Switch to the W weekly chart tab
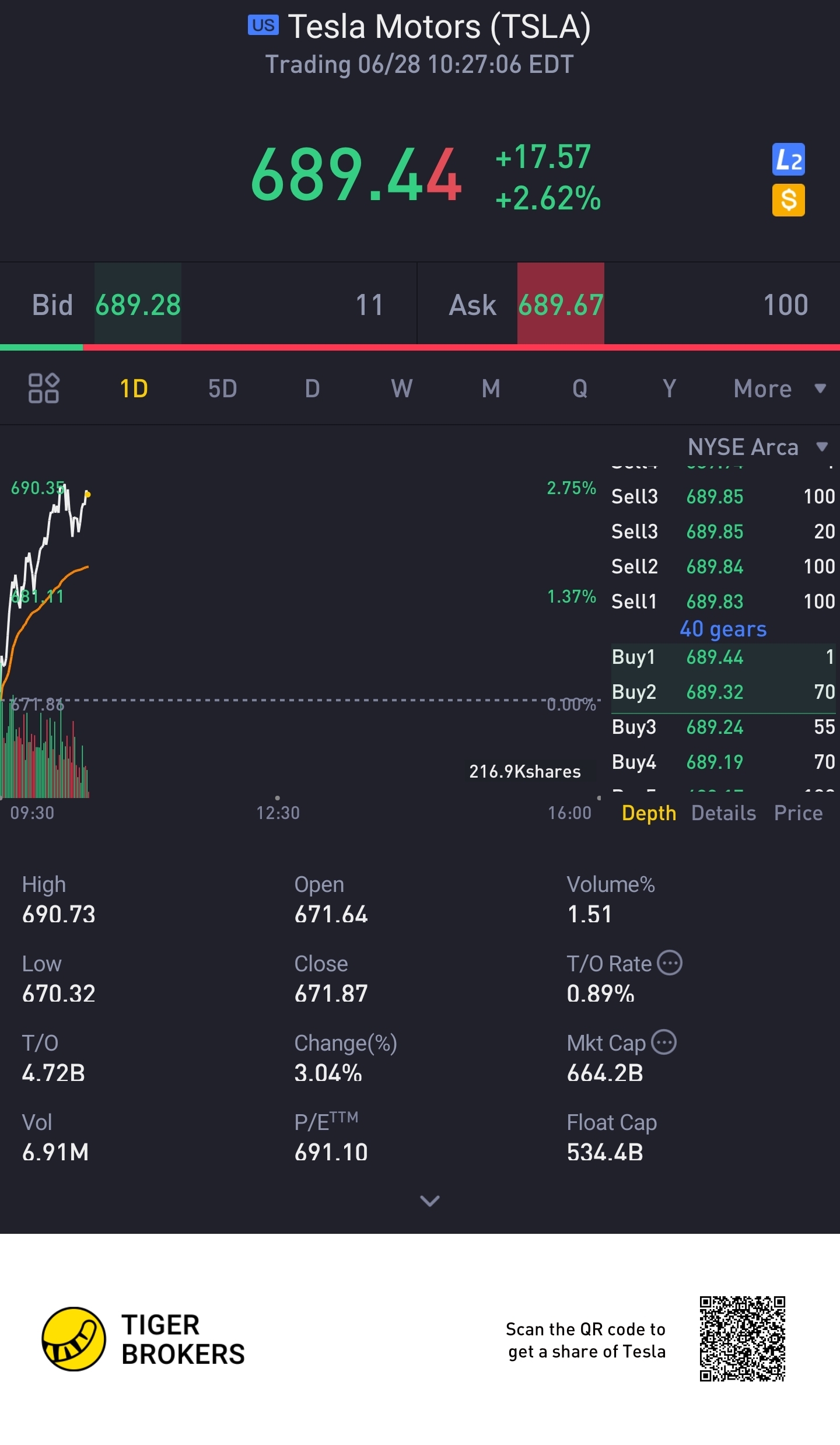The width and height of the screenshot is (840, 1445). point(402,389)
